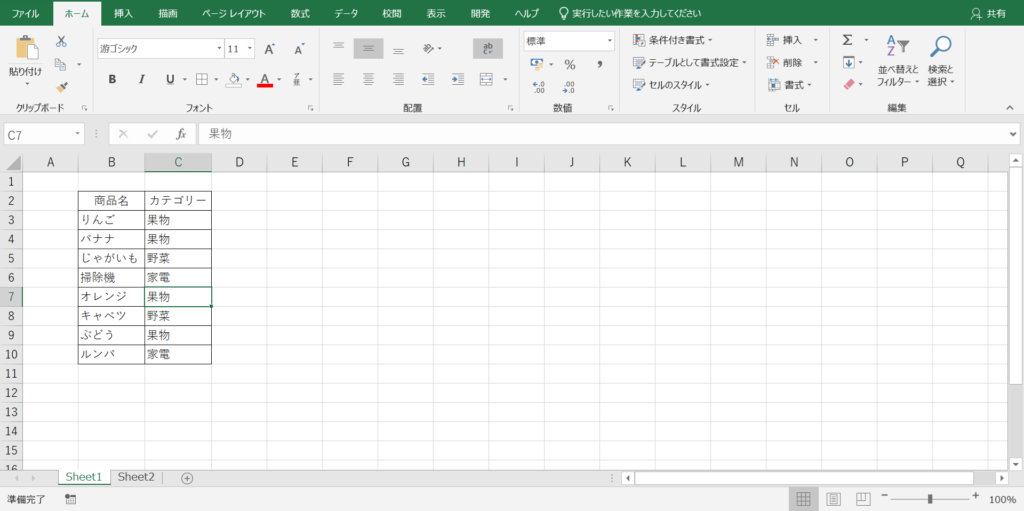The height and width of the screenshot is (511, 1024).
Task: Click AutoSum sigma icon
Action: click(x=847, y=41)
